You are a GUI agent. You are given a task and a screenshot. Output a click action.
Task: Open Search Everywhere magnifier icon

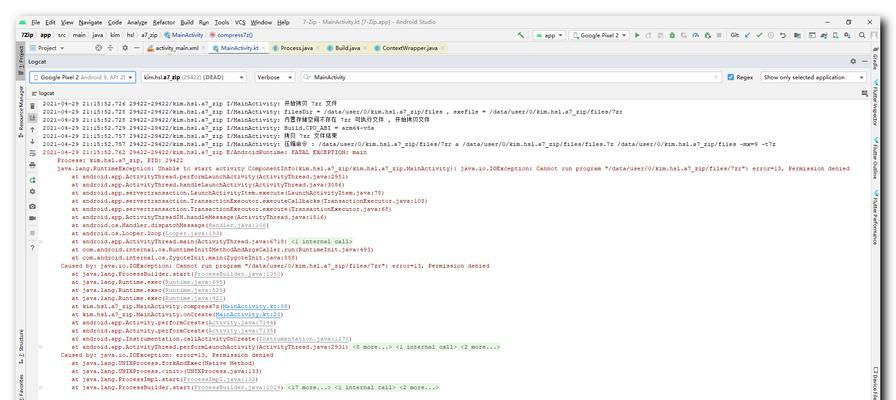click(862, 35)
